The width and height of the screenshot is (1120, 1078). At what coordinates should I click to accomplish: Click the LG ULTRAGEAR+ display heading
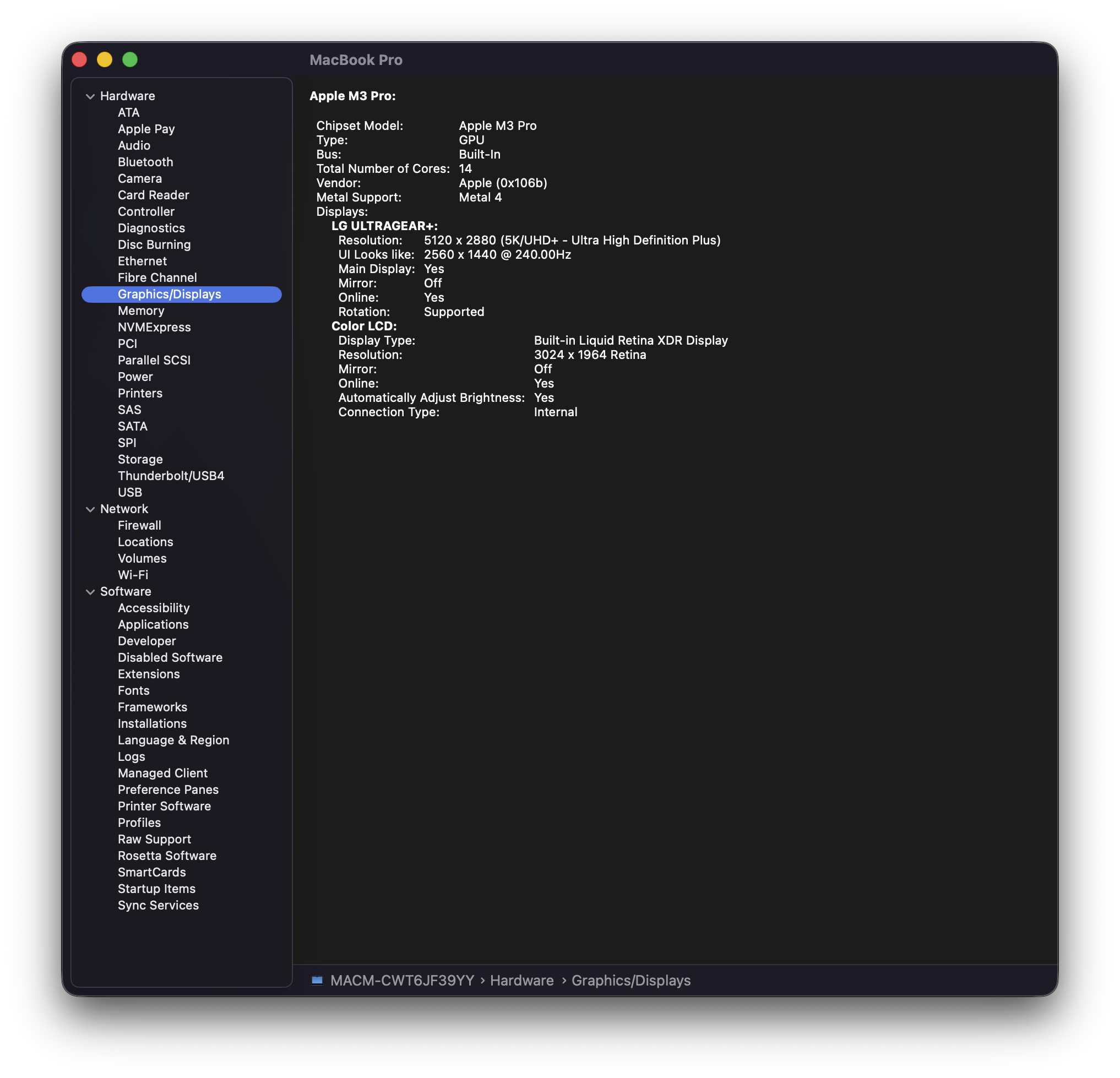(384, 226)
